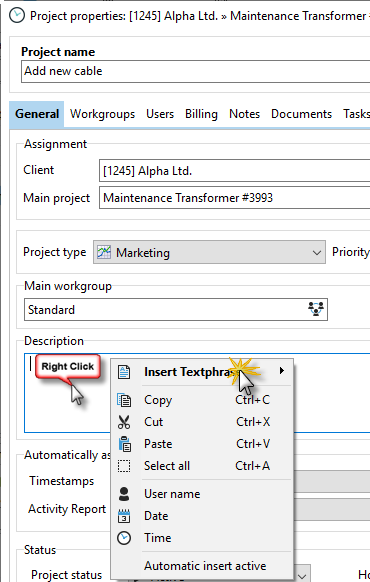Expand the Insert Textphrase submenu arrow
370x582 pixels.
point(282,370)
